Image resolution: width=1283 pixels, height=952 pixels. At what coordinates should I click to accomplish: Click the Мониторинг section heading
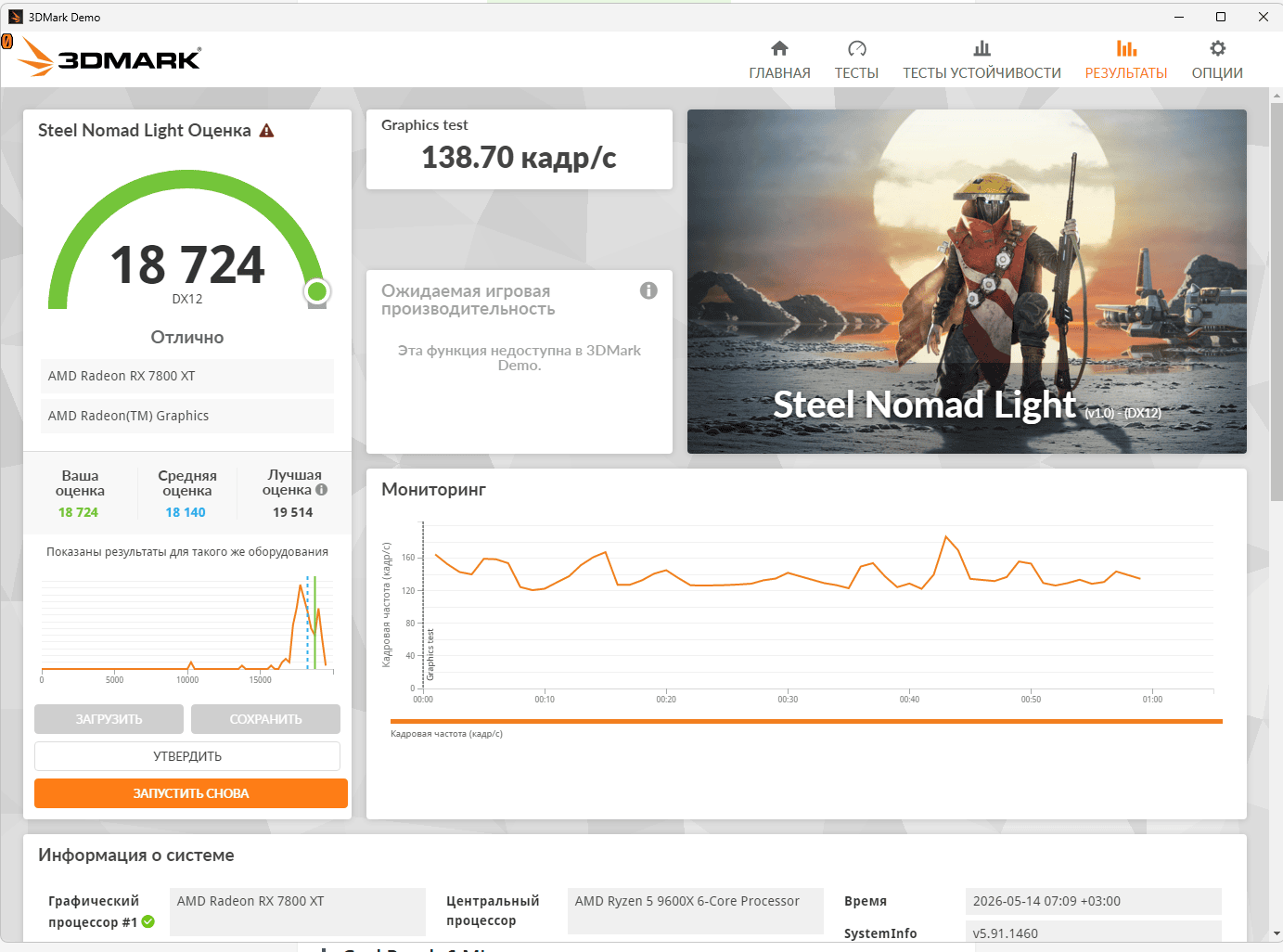433,489
